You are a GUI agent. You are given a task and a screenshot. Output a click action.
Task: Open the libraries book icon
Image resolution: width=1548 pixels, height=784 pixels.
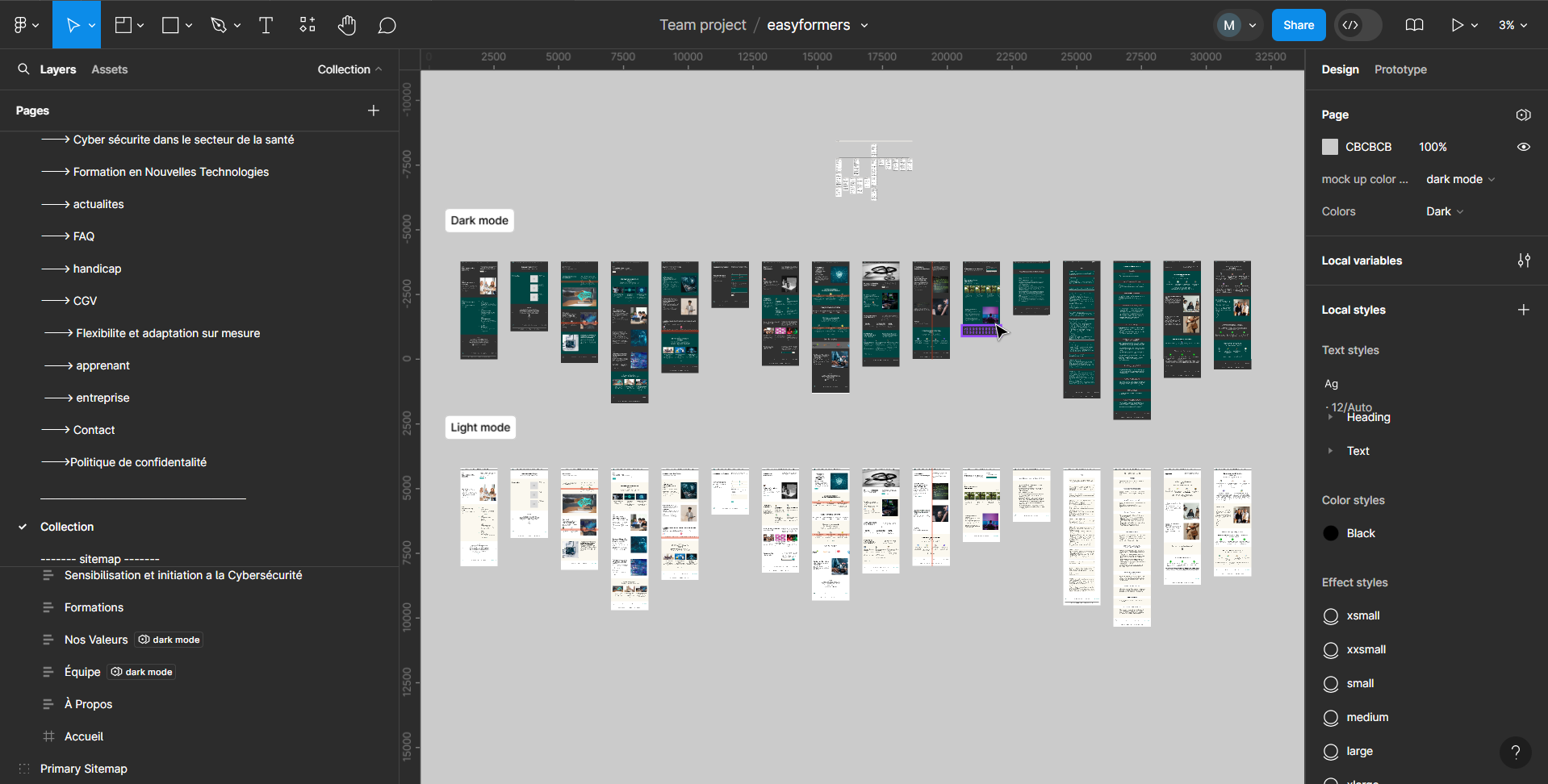pos(1414,25)
